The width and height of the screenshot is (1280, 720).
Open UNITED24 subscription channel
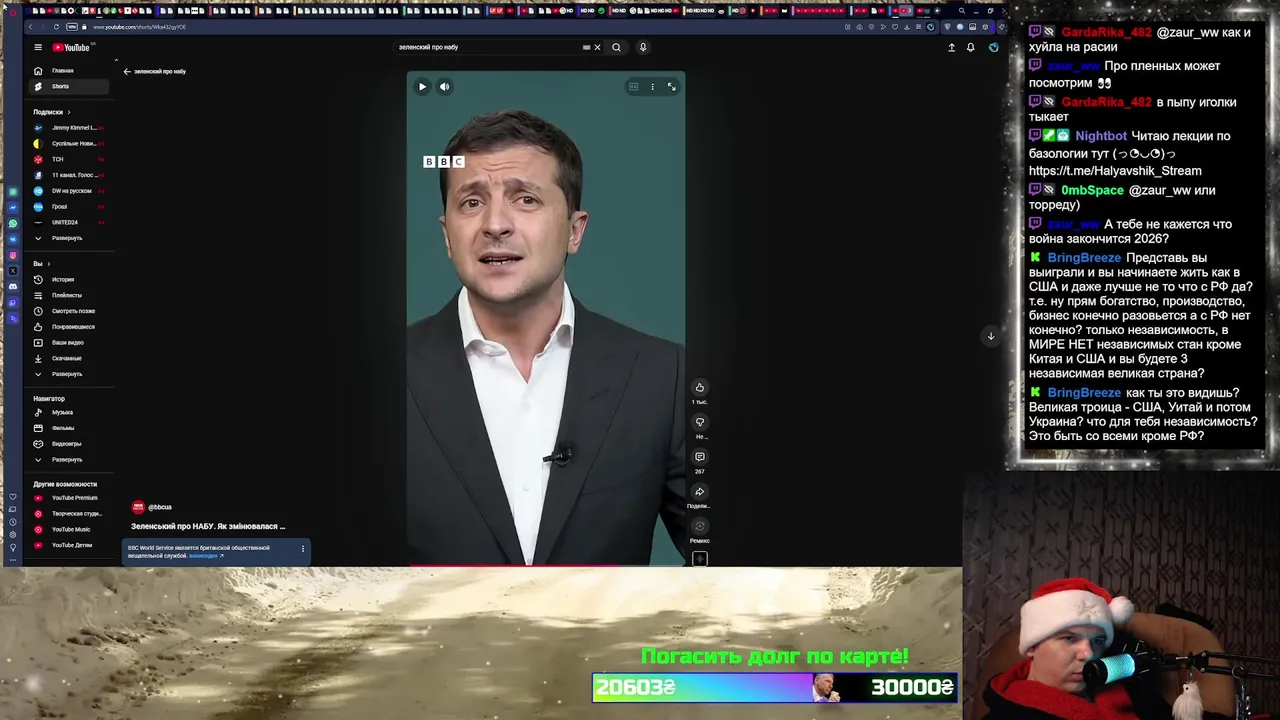coord(68,222)
